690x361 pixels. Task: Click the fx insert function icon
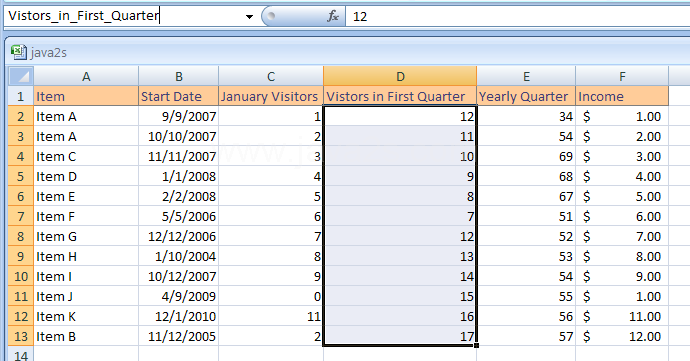(333, 16)
